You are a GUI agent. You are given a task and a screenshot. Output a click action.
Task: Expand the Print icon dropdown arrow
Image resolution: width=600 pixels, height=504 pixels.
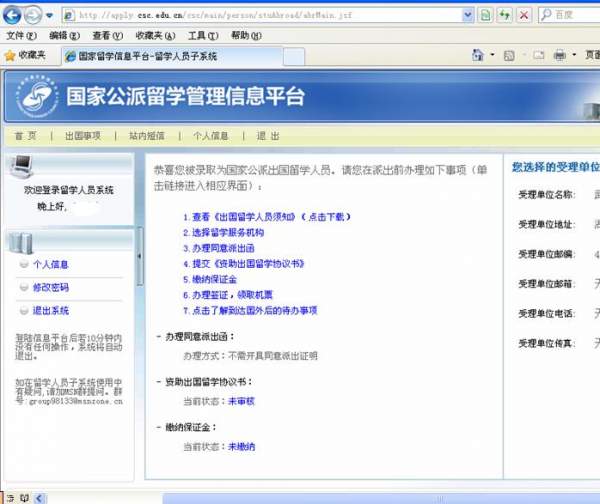574,55
